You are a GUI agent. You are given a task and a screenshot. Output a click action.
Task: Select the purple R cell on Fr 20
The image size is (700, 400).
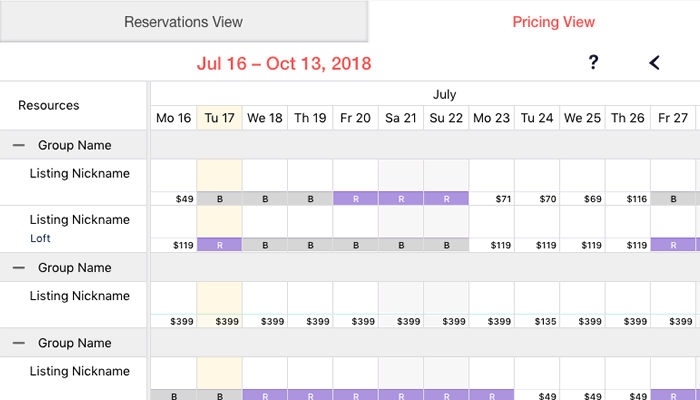[355, 199]
